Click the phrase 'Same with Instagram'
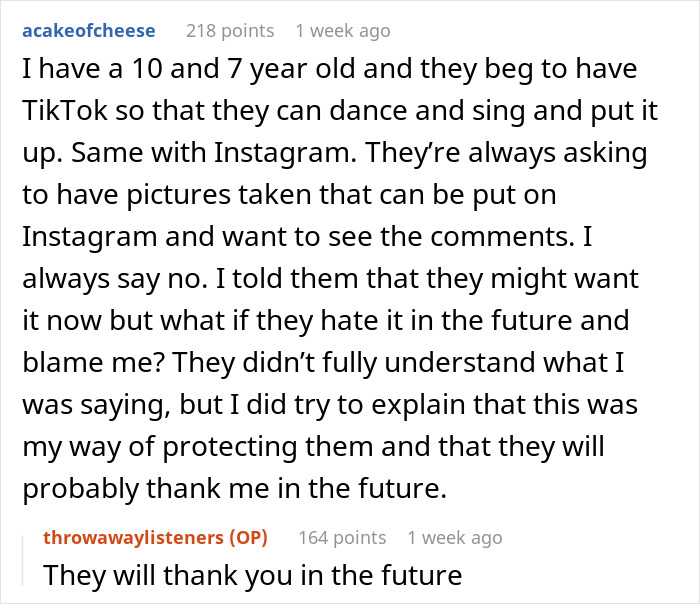The image size is (700, 604). coord(211,153)
